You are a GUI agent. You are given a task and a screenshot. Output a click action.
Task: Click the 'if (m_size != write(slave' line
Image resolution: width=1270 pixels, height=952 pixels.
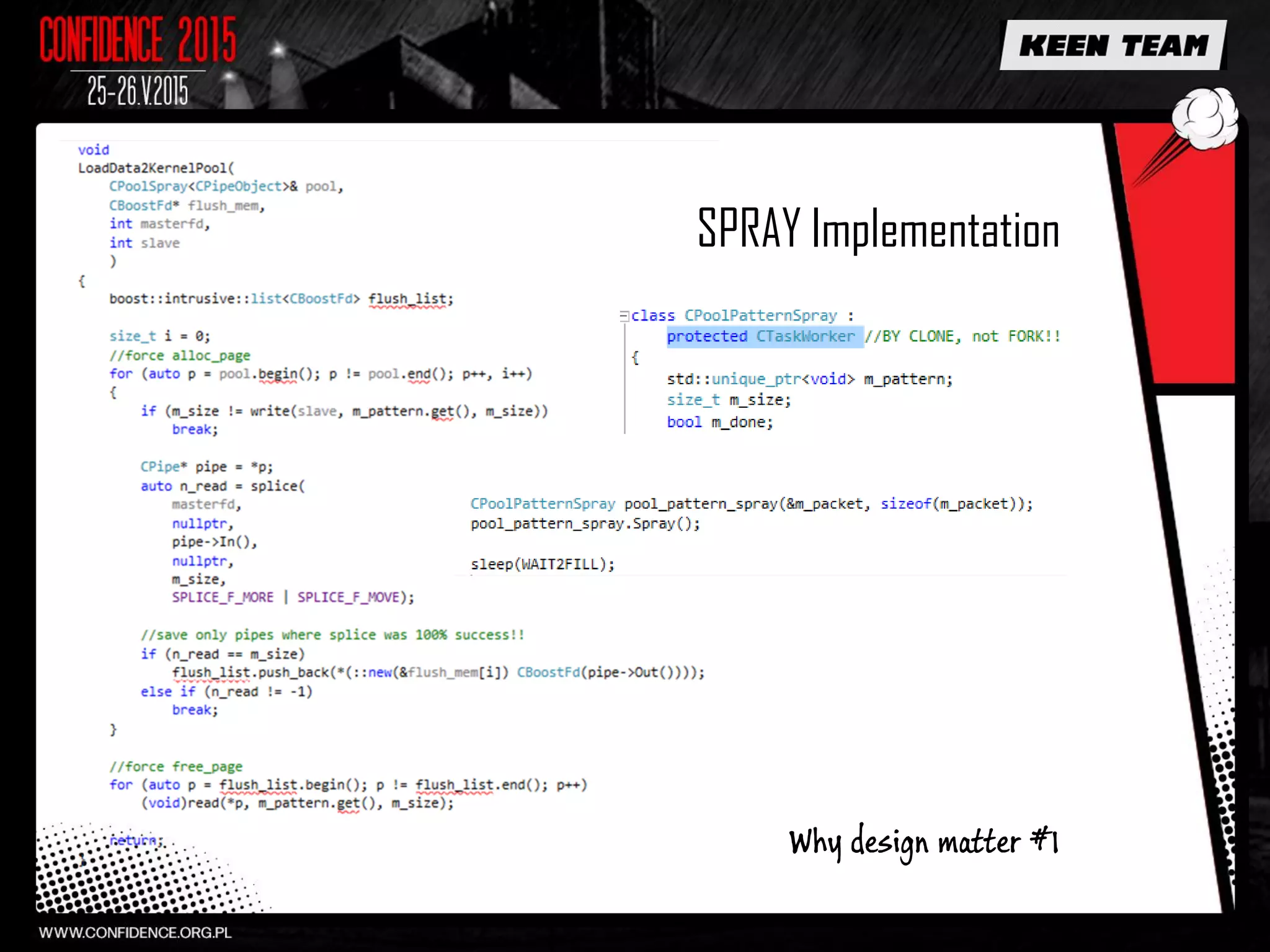pyautogui.click(x=344, y=412)
